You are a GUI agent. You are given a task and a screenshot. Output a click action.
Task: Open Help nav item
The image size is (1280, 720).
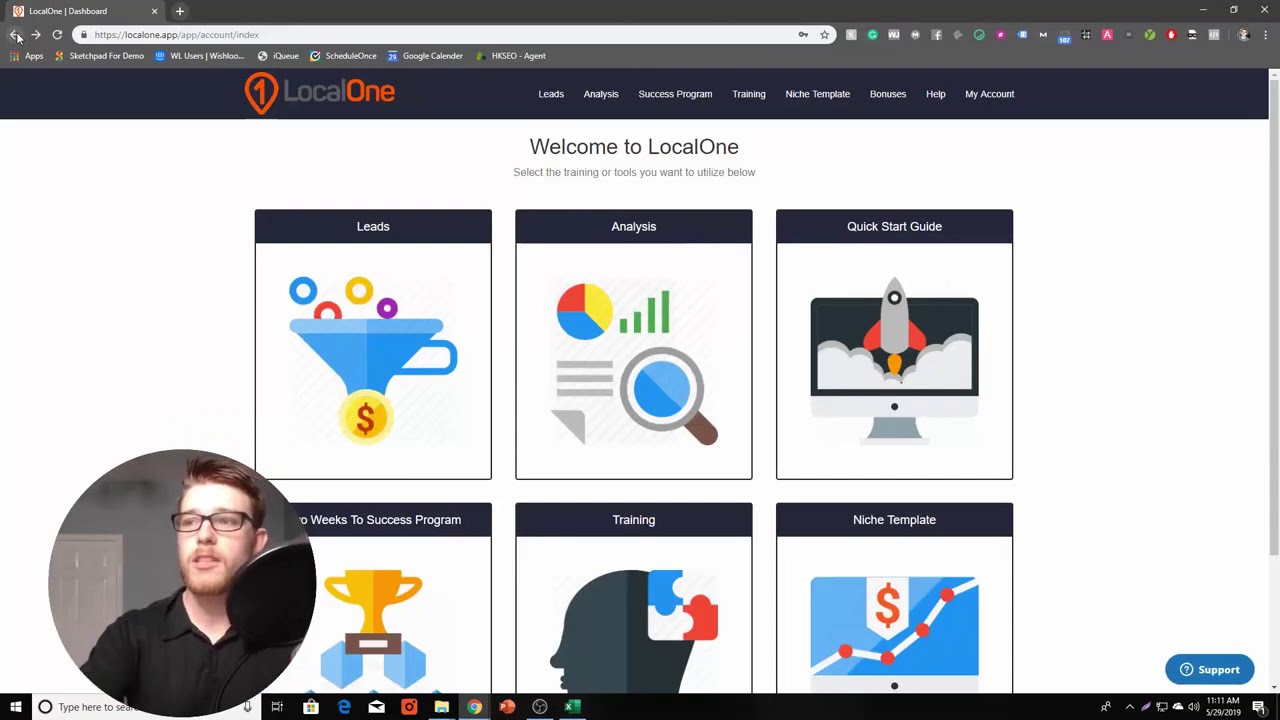click(935, 94)
